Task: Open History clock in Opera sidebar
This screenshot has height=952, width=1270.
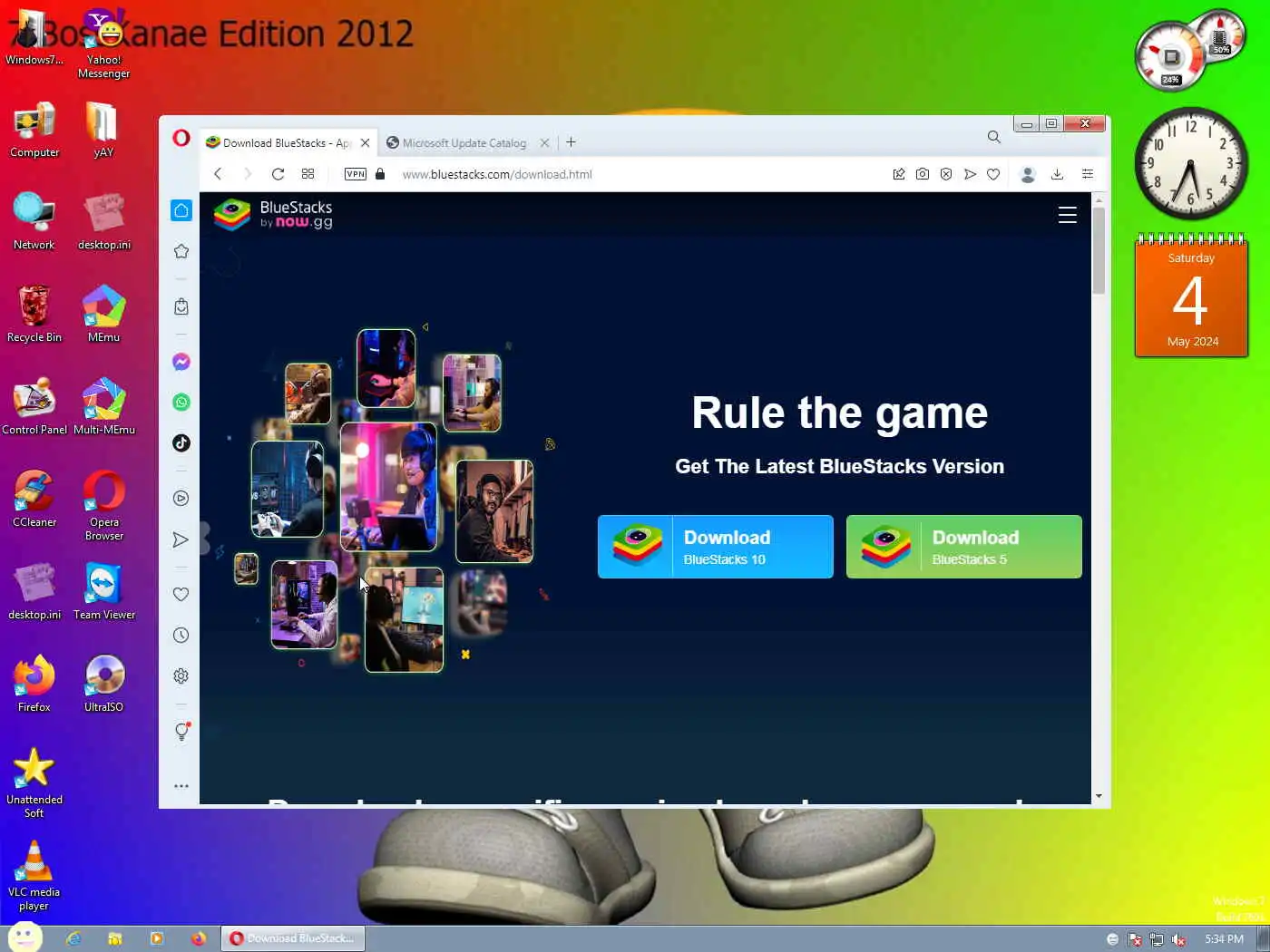Action: coord(181,635)
